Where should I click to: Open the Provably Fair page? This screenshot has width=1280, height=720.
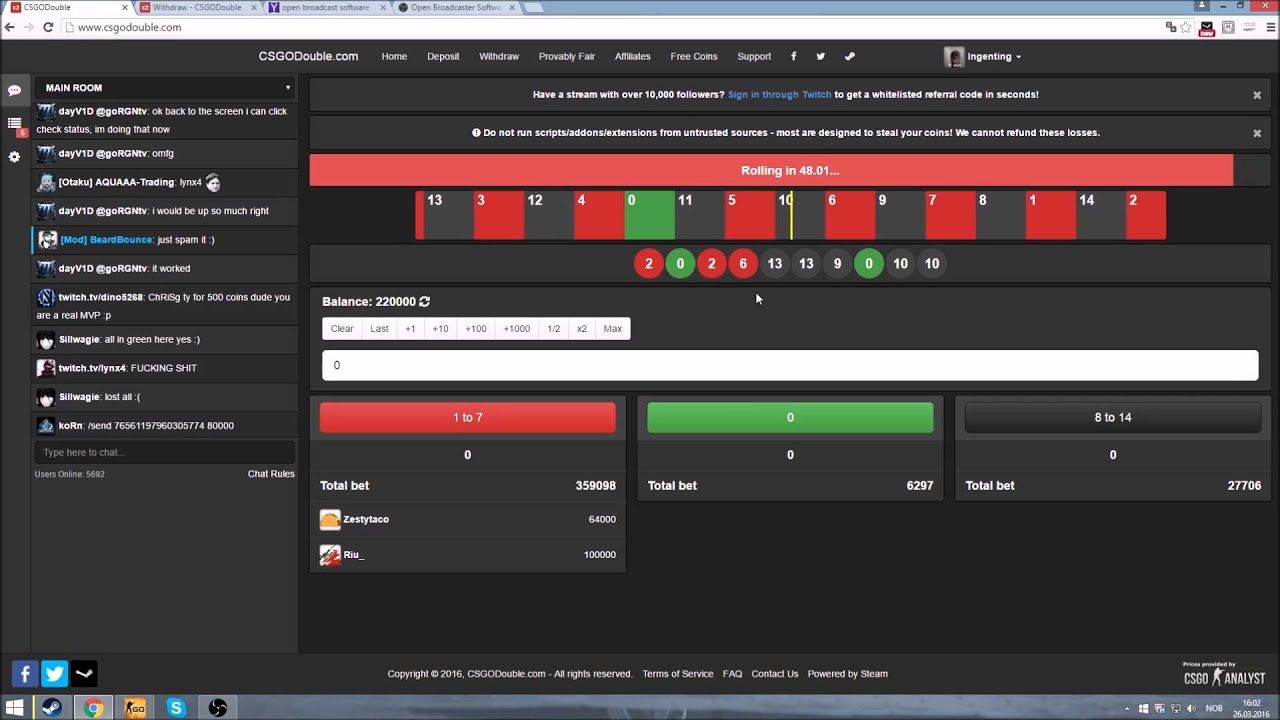567,56
